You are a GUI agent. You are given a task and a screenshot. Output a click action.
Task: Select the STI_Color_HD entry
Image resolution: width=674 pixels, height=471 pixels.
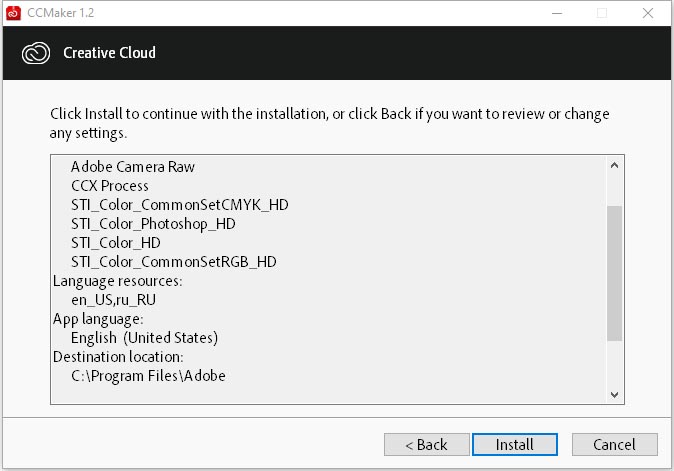116,243
